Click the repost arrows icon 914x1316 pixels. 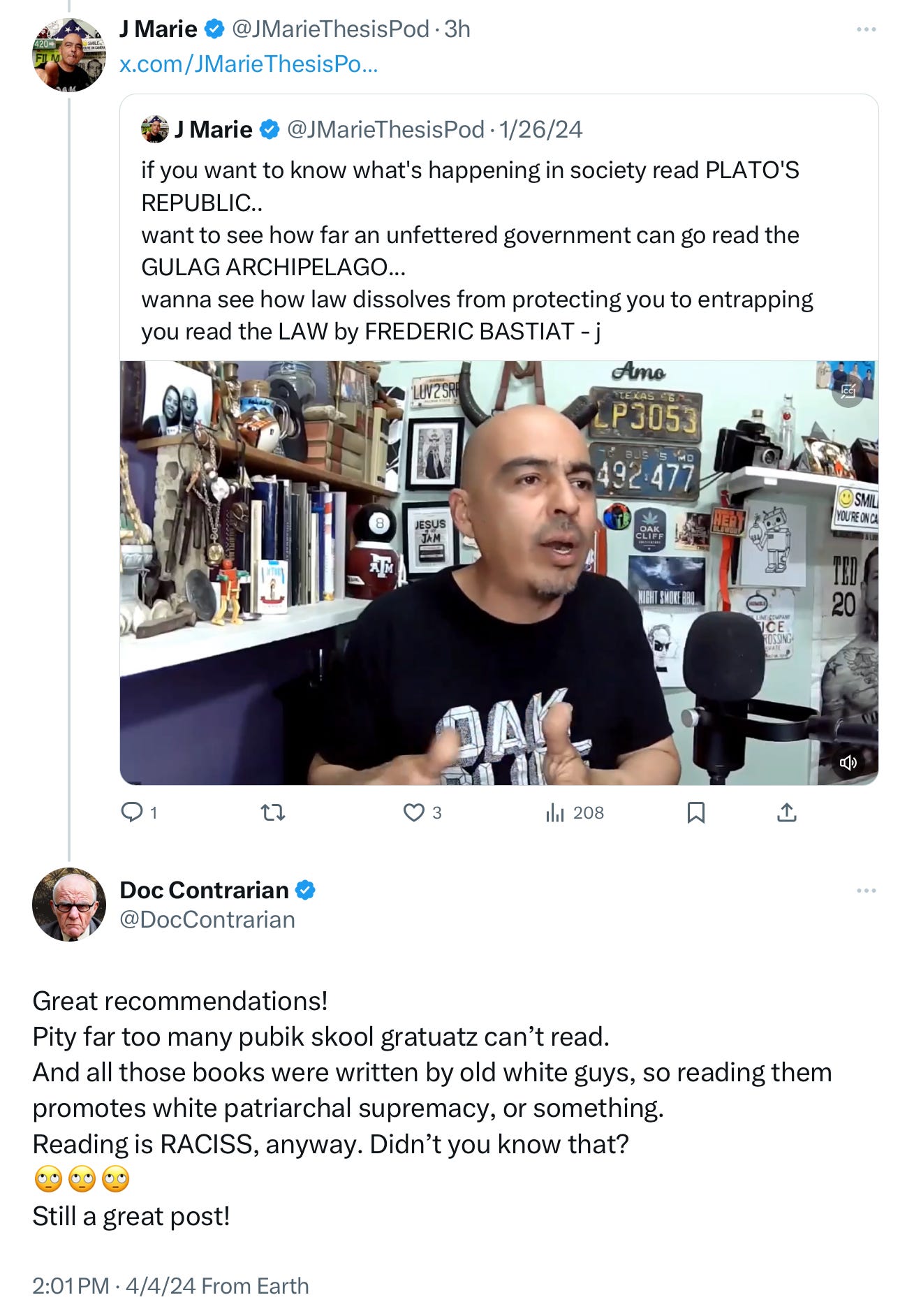pos(273,812)
